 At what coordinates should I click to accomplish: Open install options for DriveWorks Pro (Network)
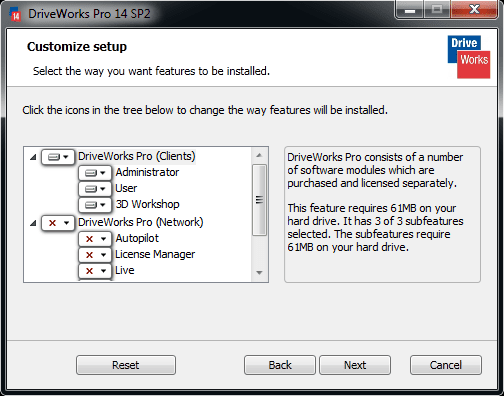point(58,223)
